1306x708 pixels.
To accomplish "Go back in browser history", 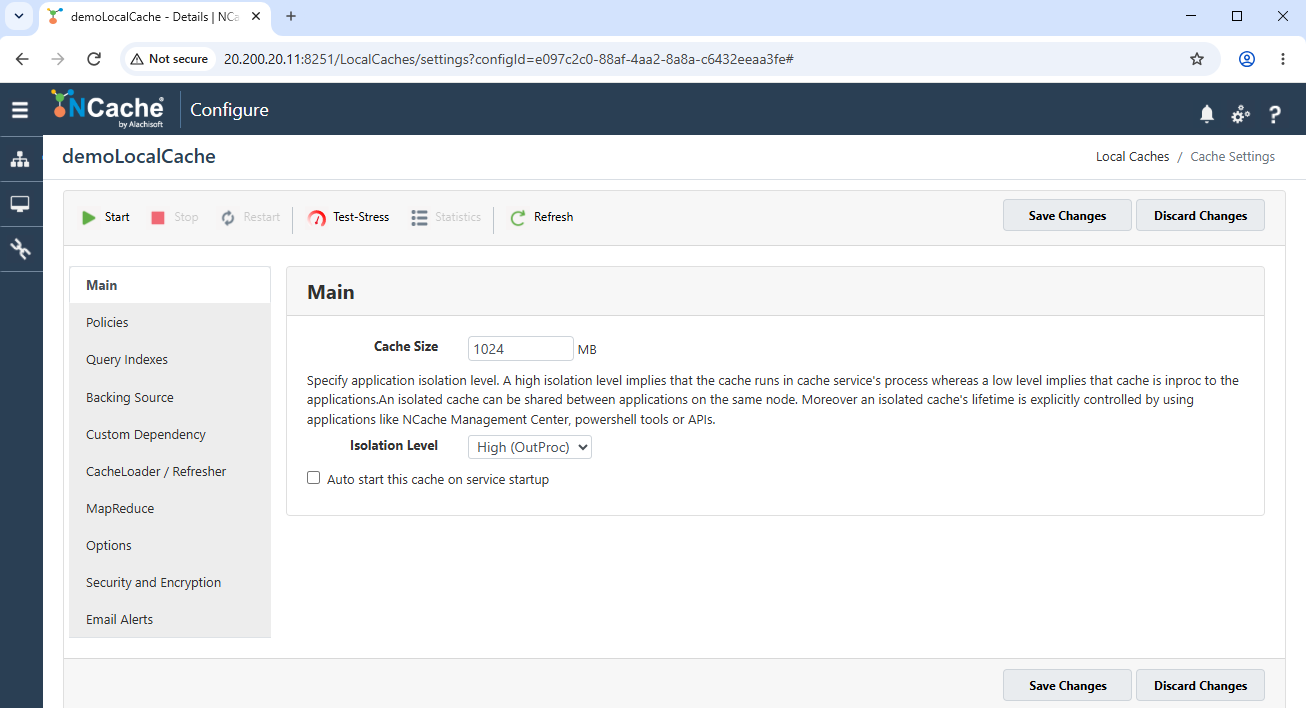I will (x=22, y=59).
